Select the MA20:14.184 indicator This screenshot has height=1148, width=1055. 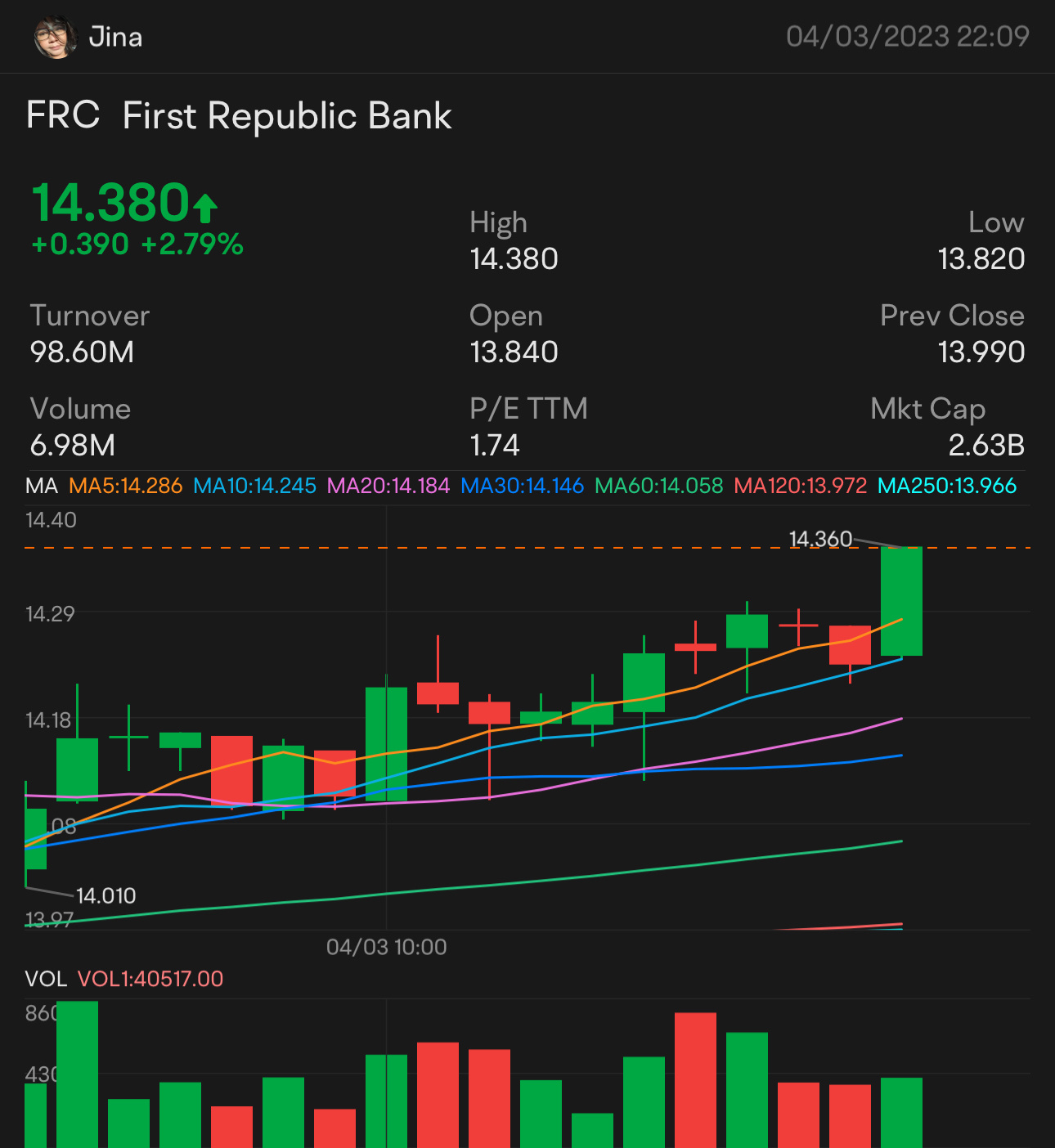[388, 487]
